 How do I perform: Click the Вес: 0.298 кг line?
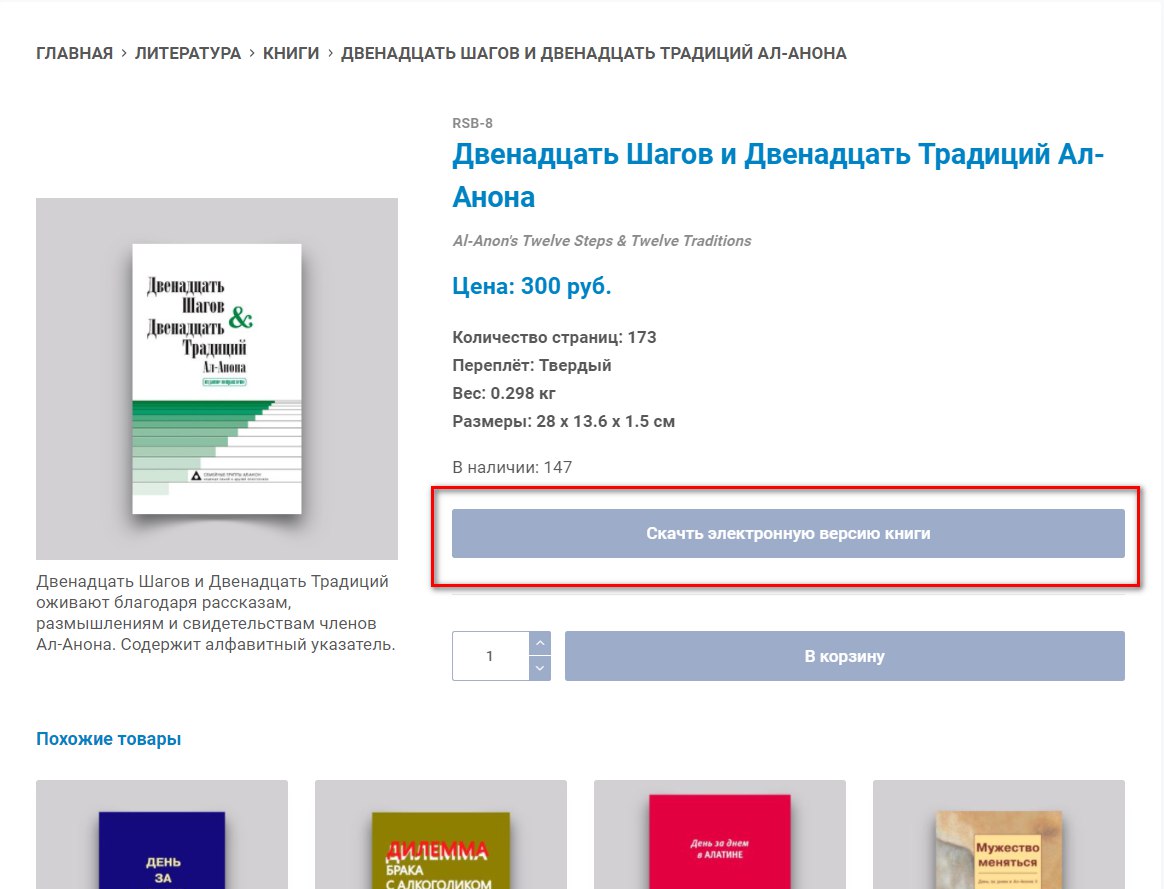tap(503, 393)
